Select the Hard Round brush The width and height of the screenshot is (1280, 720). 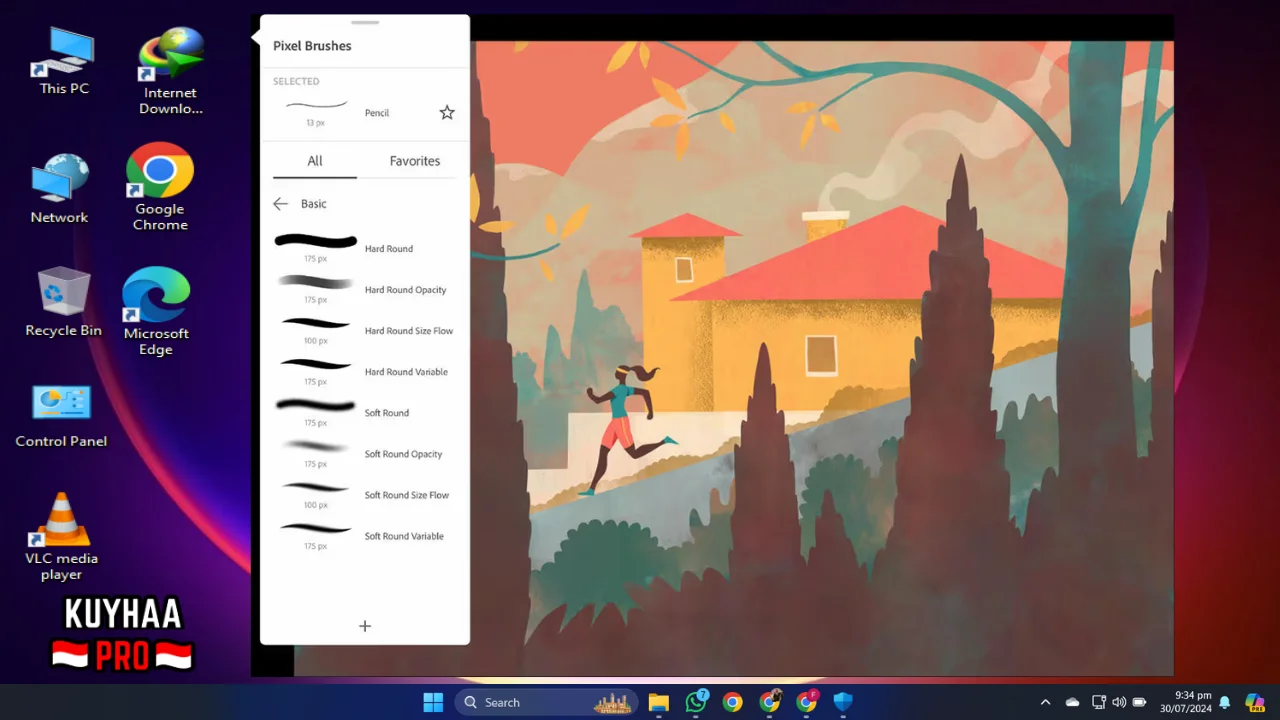click(365, 248)
